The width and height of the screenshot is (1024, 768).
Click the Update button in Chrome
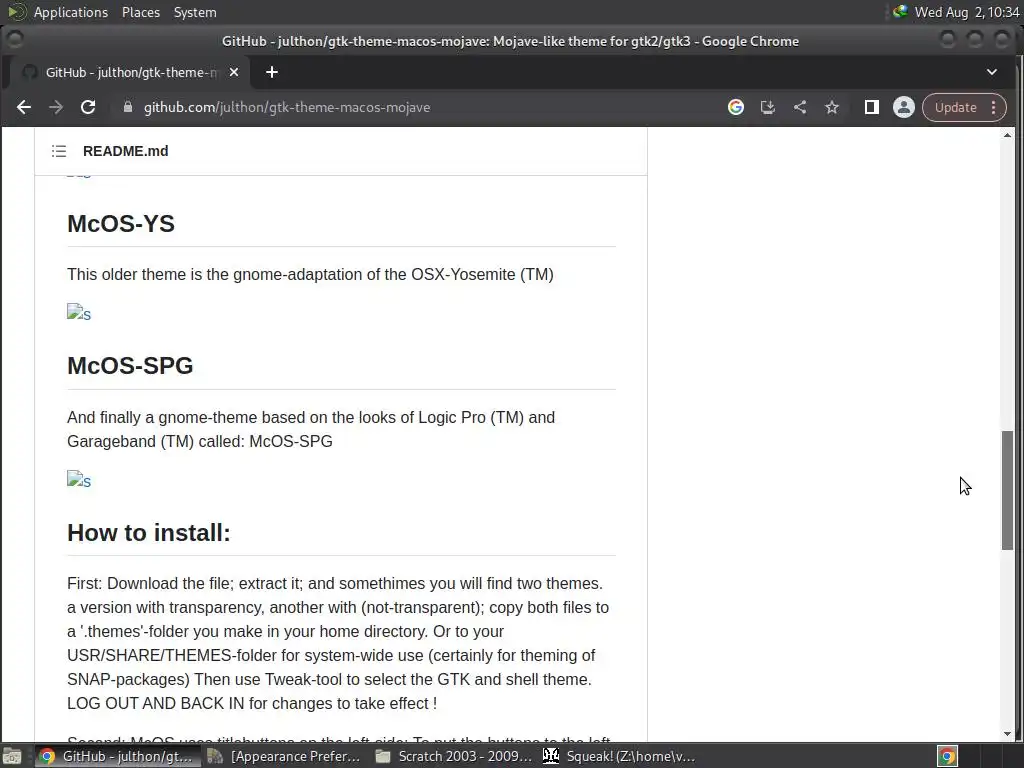[955, 107]
